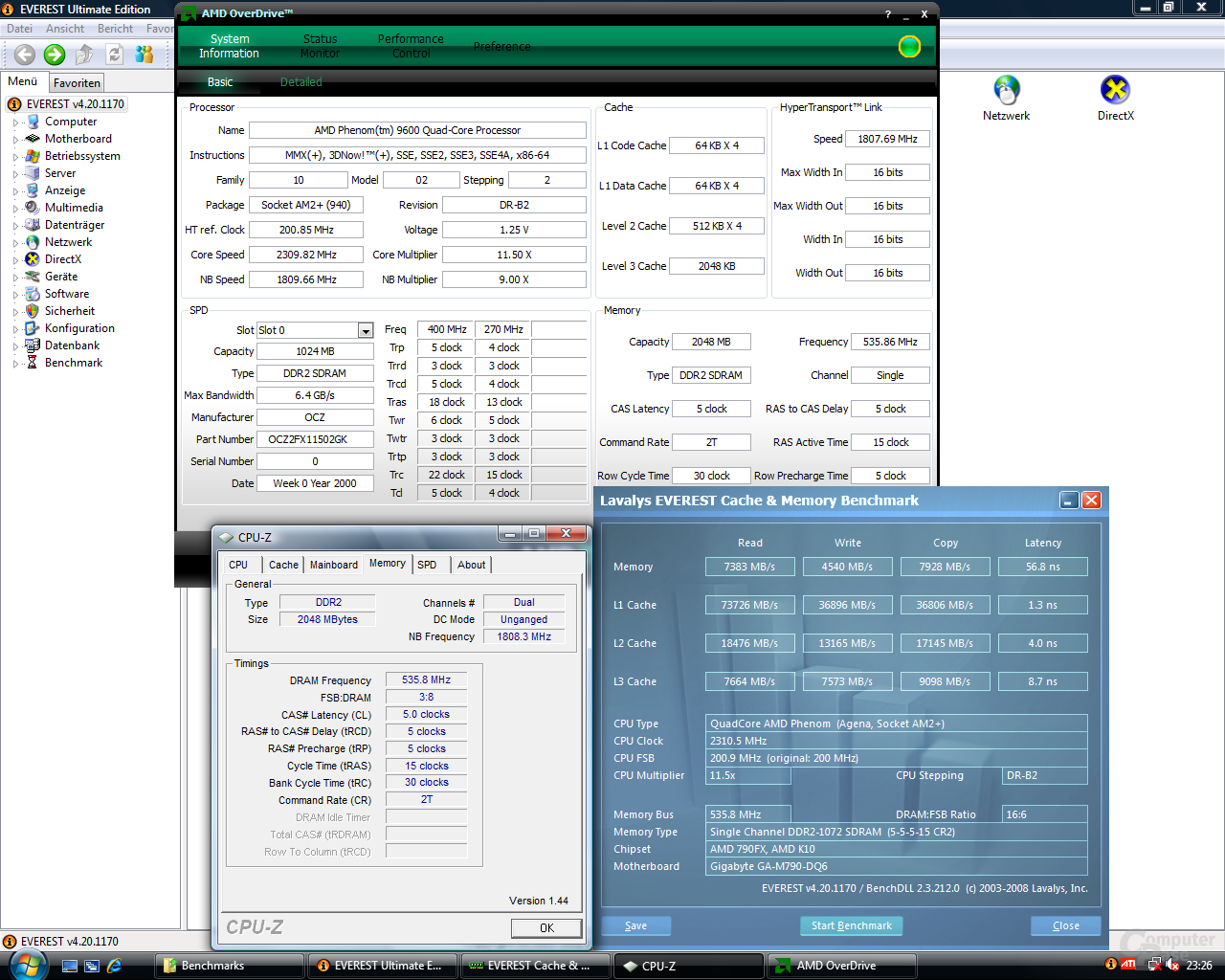Expand the DirectX tree node
Image resolution: width=1225 pixels, height=980 pixels.
pyautogui.click(x=15, y=260)
